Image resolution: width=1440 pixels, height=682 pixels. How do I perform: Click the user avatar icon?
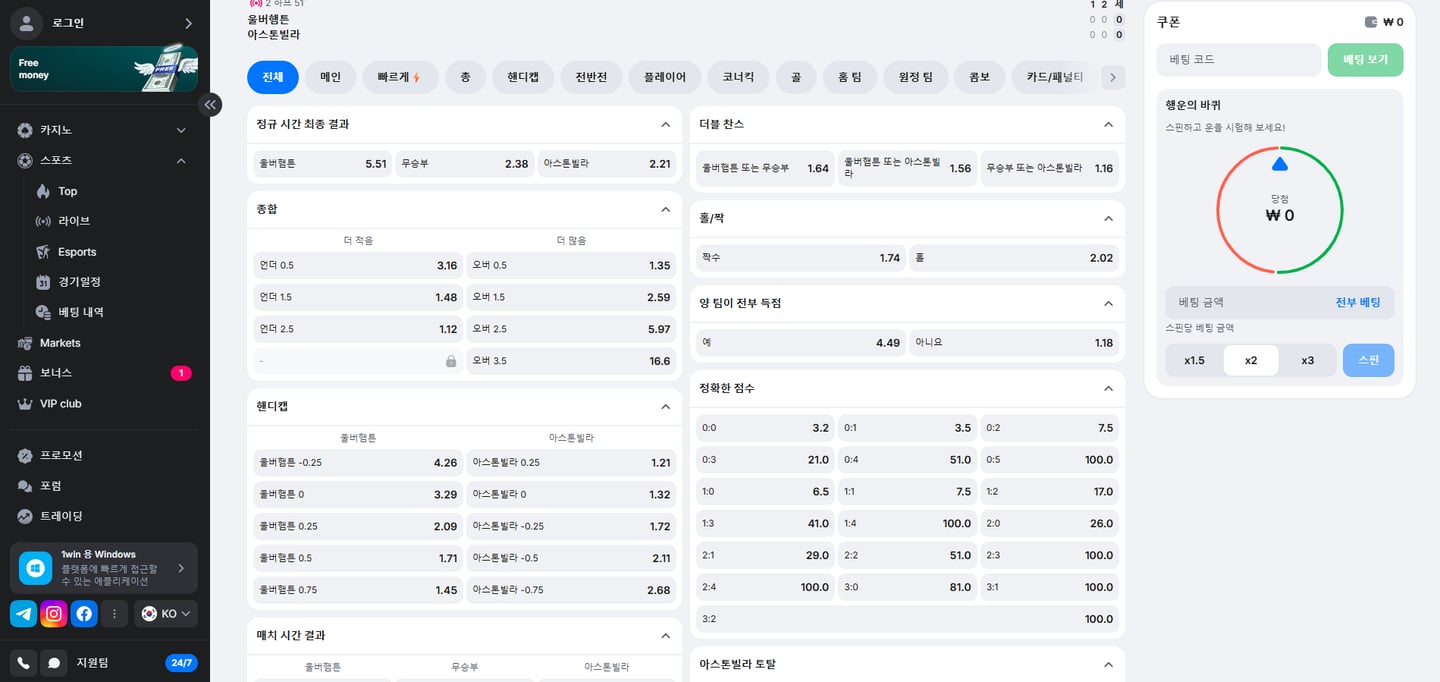coord(26,23)
